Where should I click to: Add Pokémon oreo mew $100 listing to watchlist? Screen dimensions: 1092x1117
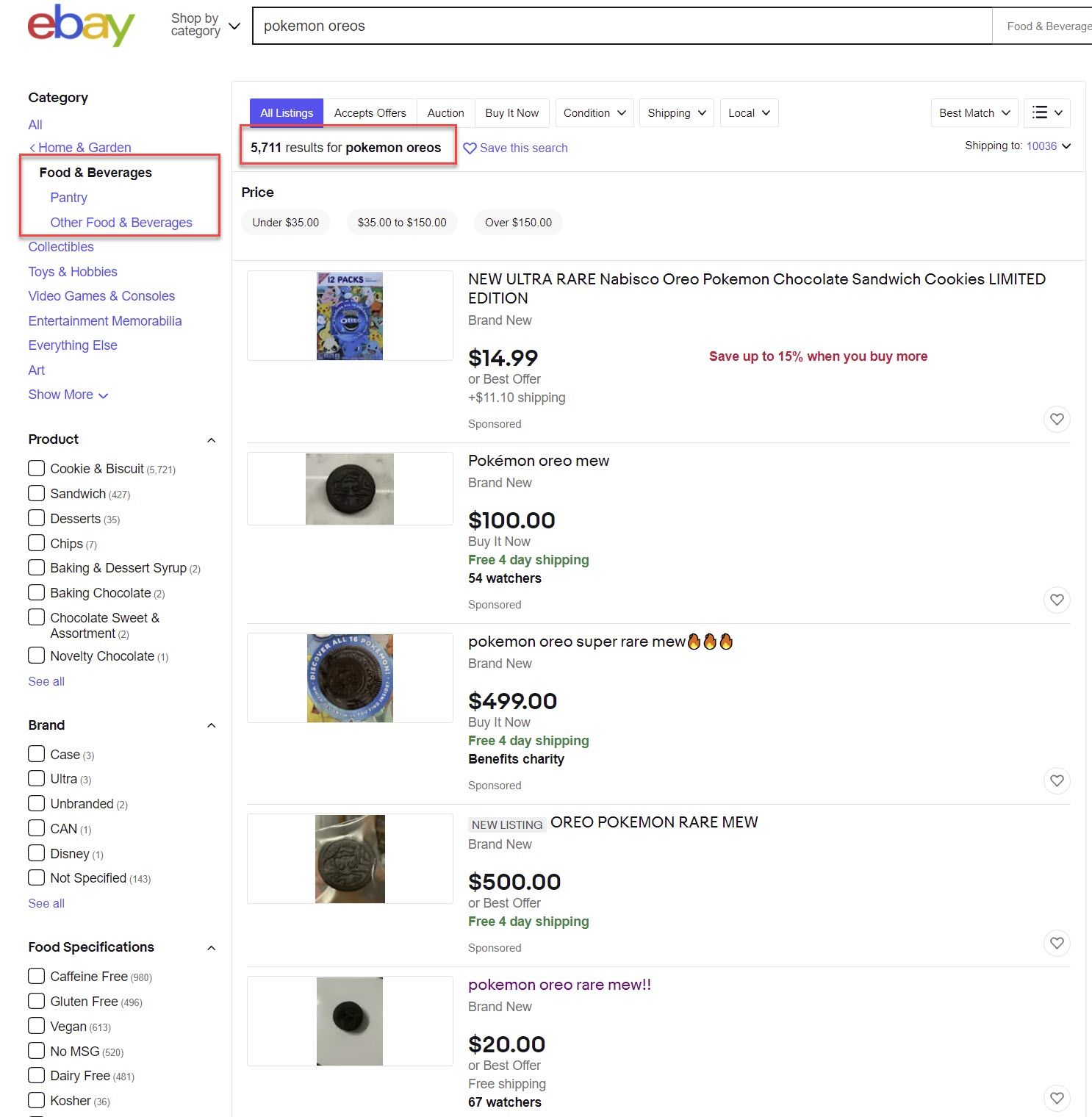[x=1057, y=600]
